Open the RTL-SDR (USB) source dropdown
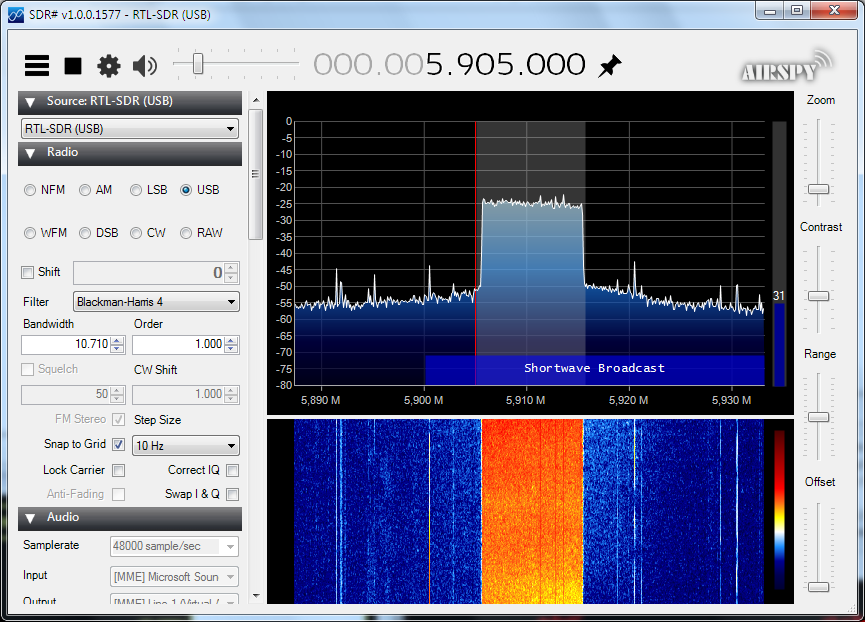The height and width of the screenshot is (622, 865). [x=130, y=129]
